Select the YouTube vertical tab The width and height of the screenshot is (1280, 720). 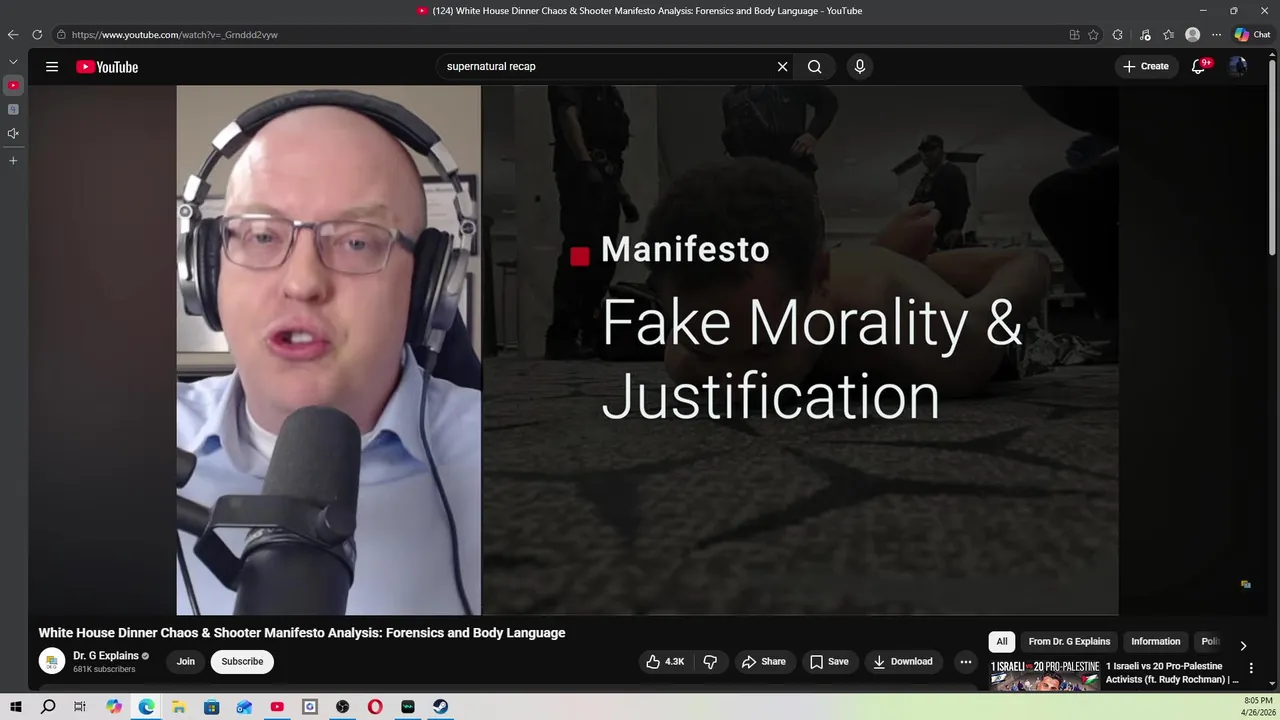pos(13,86)
